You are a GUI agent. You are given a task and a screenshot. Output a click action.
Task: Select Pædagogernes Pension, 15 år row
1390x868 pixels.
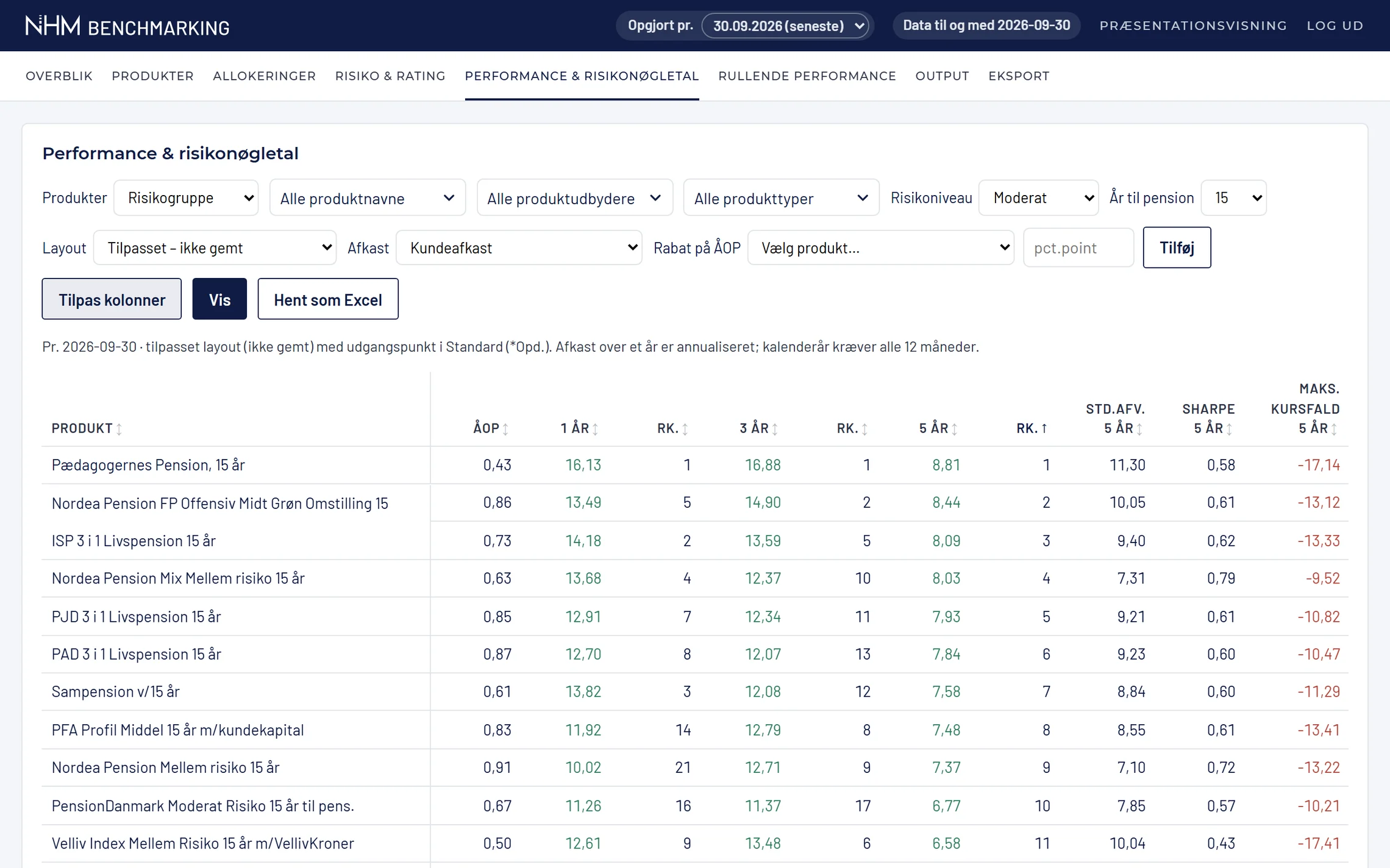point(695,465)
